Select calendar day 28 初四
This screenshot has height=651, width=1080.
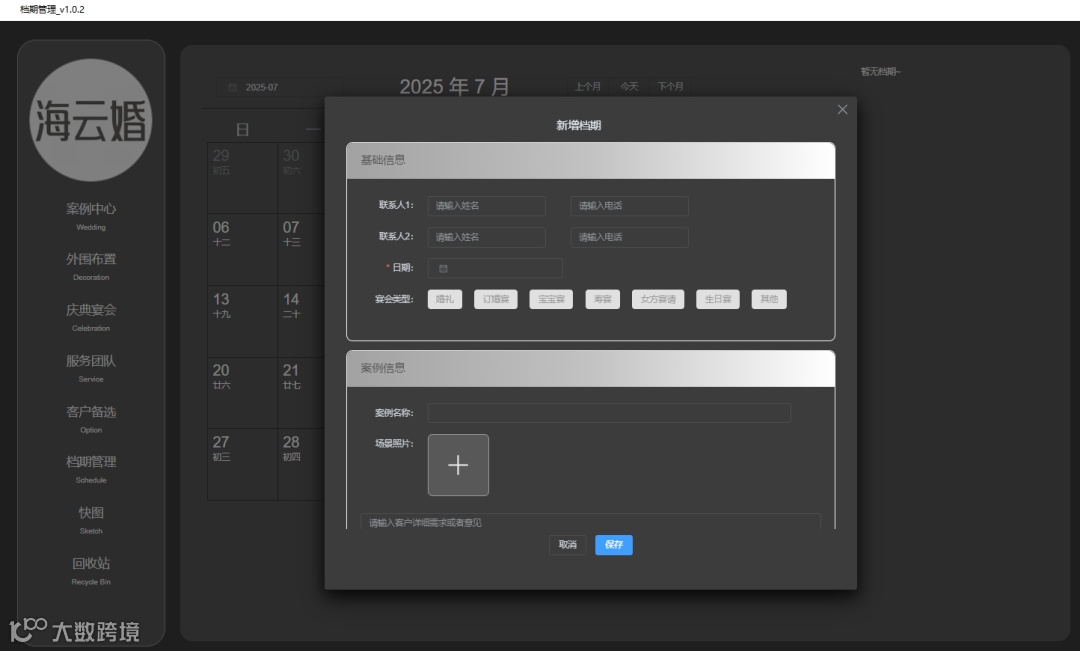coord(301,464)
